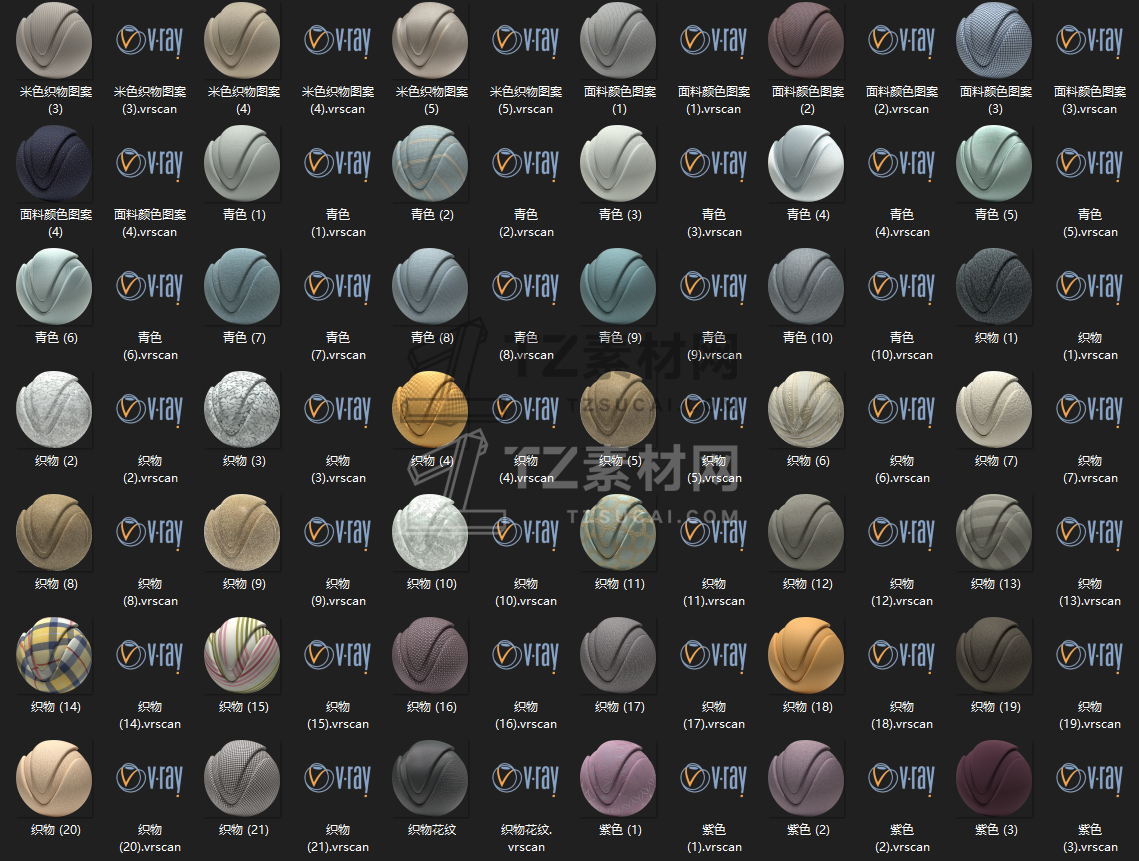Image resolution: width=1139 pixels, height=861 pixels.
Task: Click the file name label 织物 (17)
Action: [620, 706]
